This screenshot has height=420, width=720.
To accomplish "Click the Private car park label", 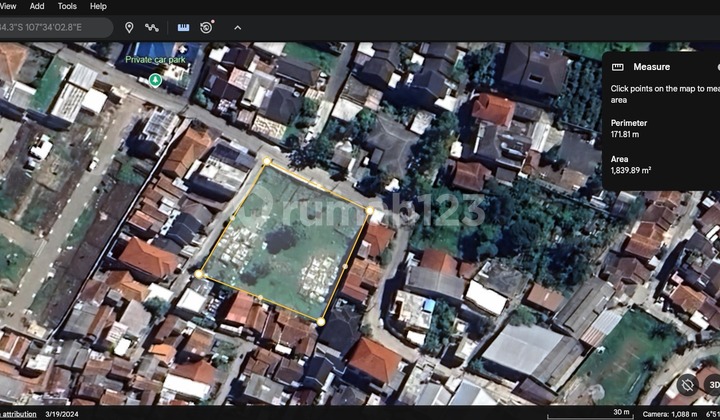I will (x=155, y=60).
